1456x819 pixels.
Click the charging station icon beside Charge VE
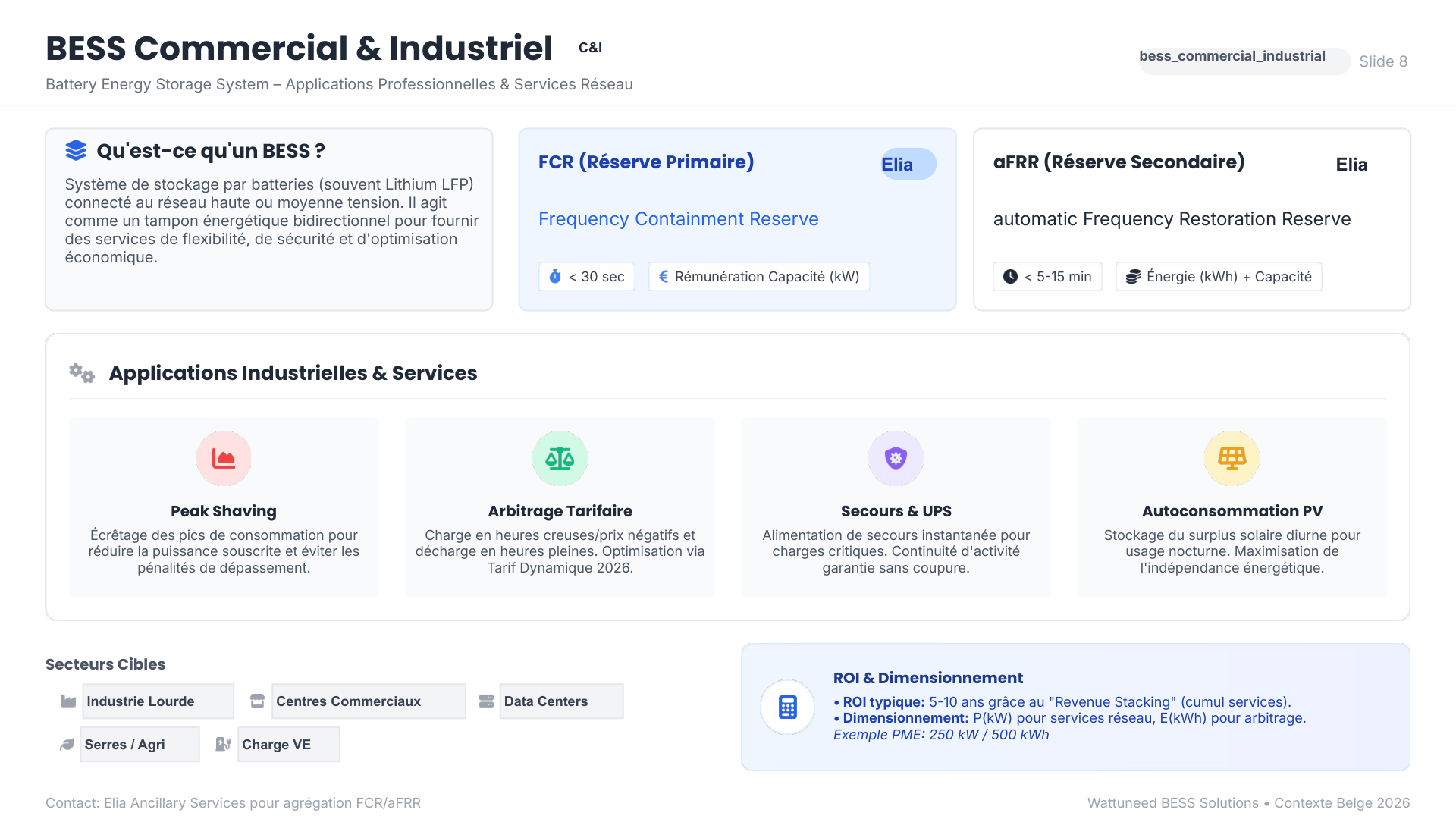[x=223, y=745]
